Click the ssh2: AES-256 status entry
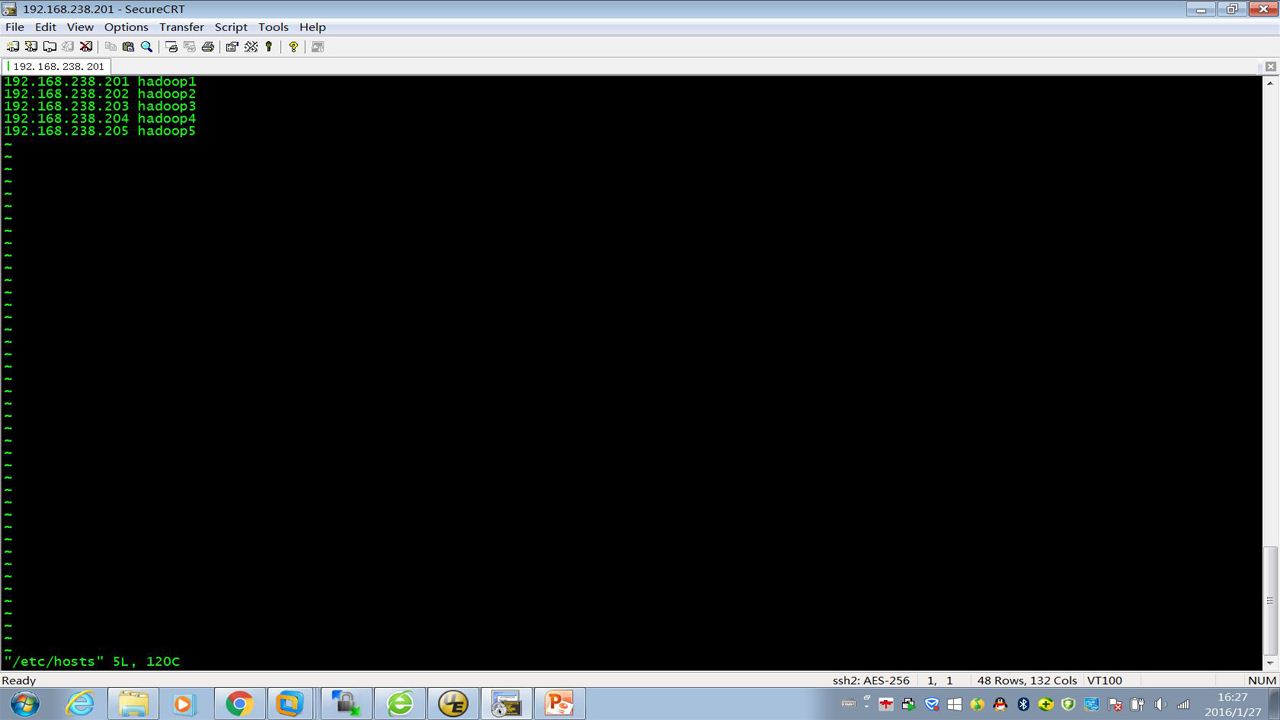Viewport: 1280px width, 720px height. coord(871,680)
